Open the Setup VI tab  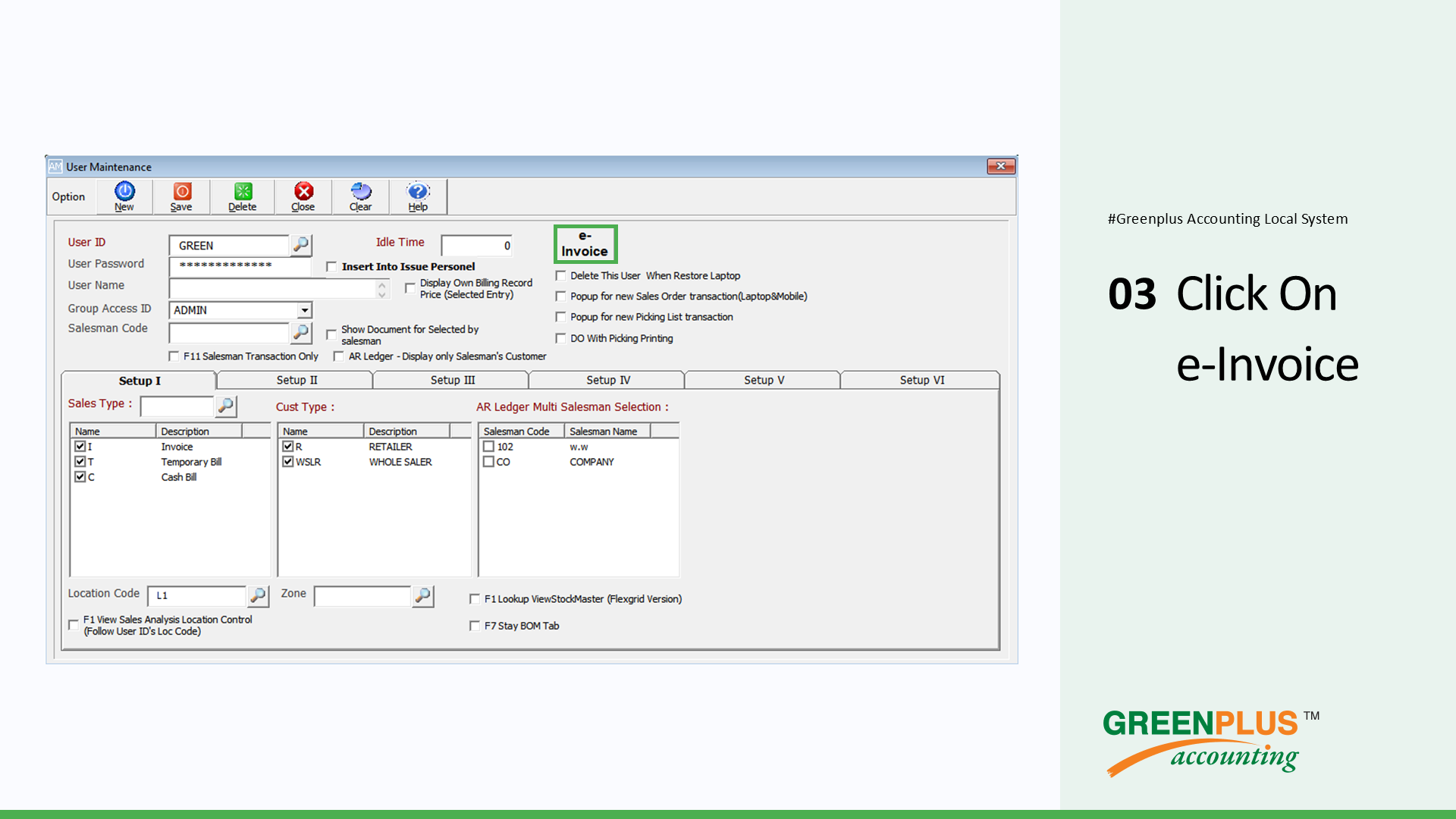[x=922, y=380]
